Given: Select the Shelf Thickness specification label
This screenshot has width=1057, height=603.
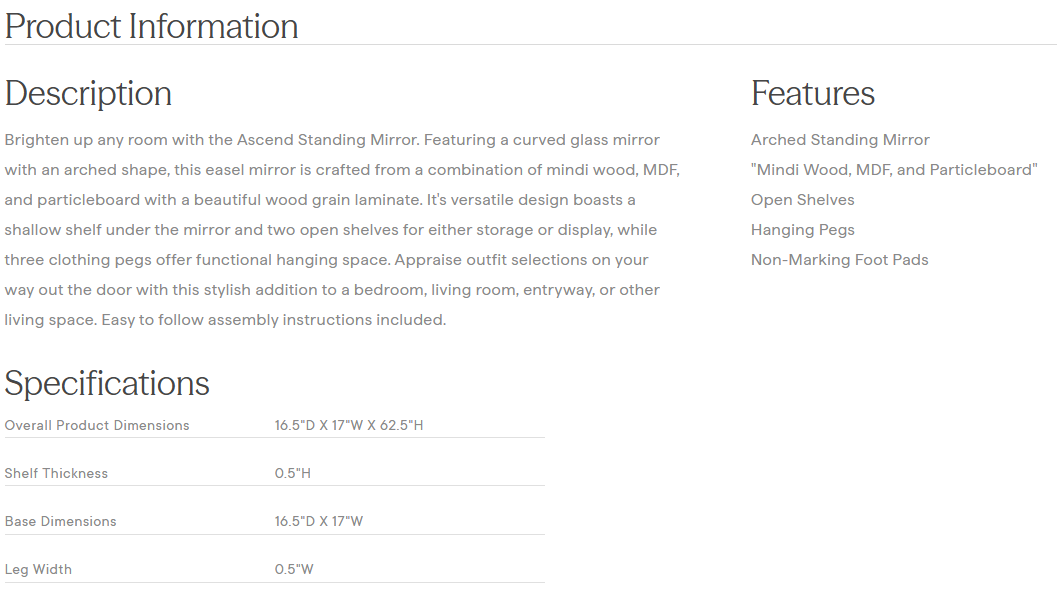Looking at the screenshot, I should click(56, 473).
